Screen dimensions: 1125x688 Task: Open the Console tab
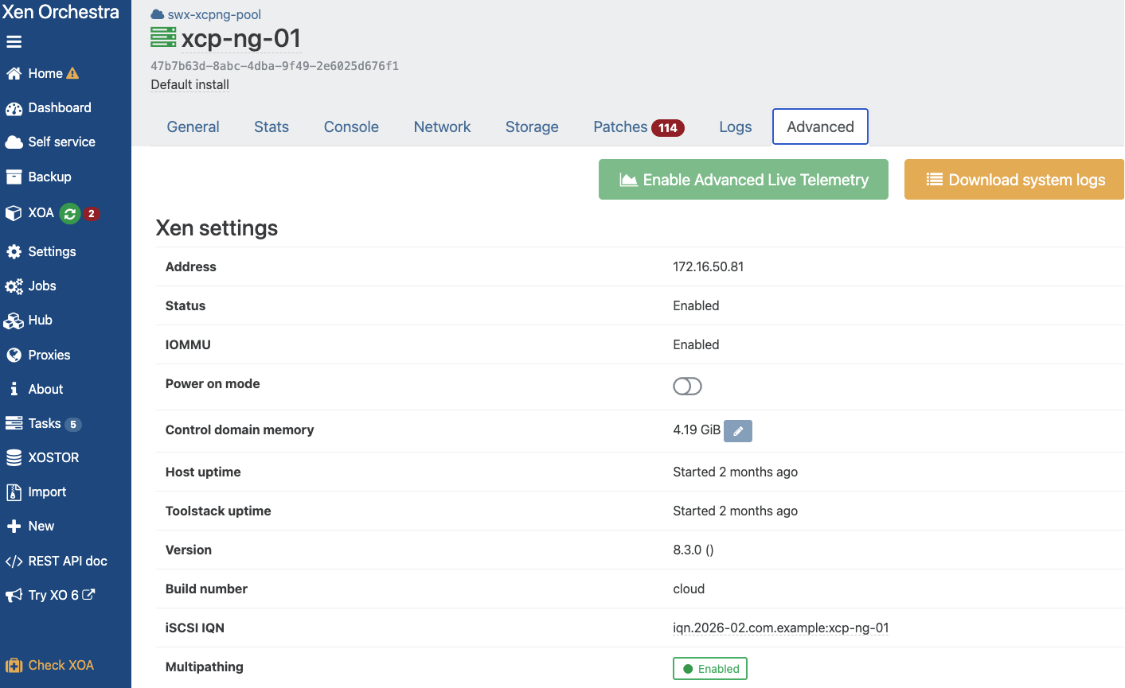[351, 127]
